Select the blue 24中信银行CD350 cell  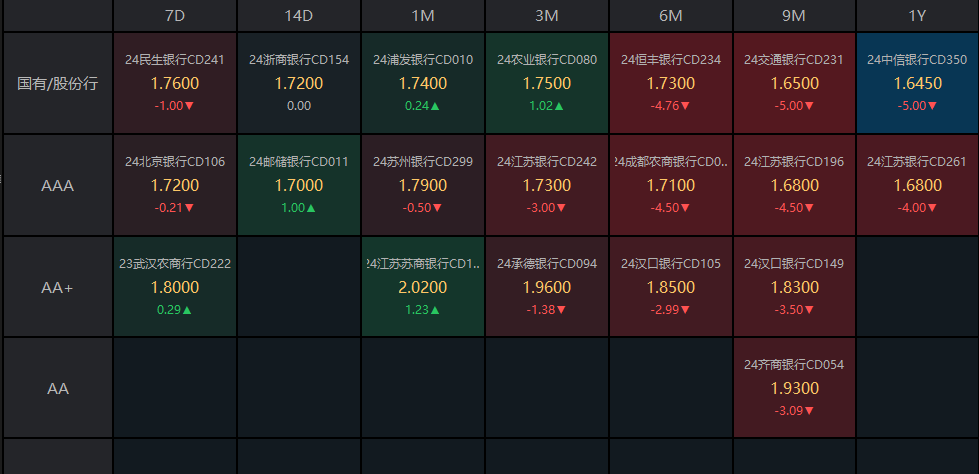[x=918, y=83]
